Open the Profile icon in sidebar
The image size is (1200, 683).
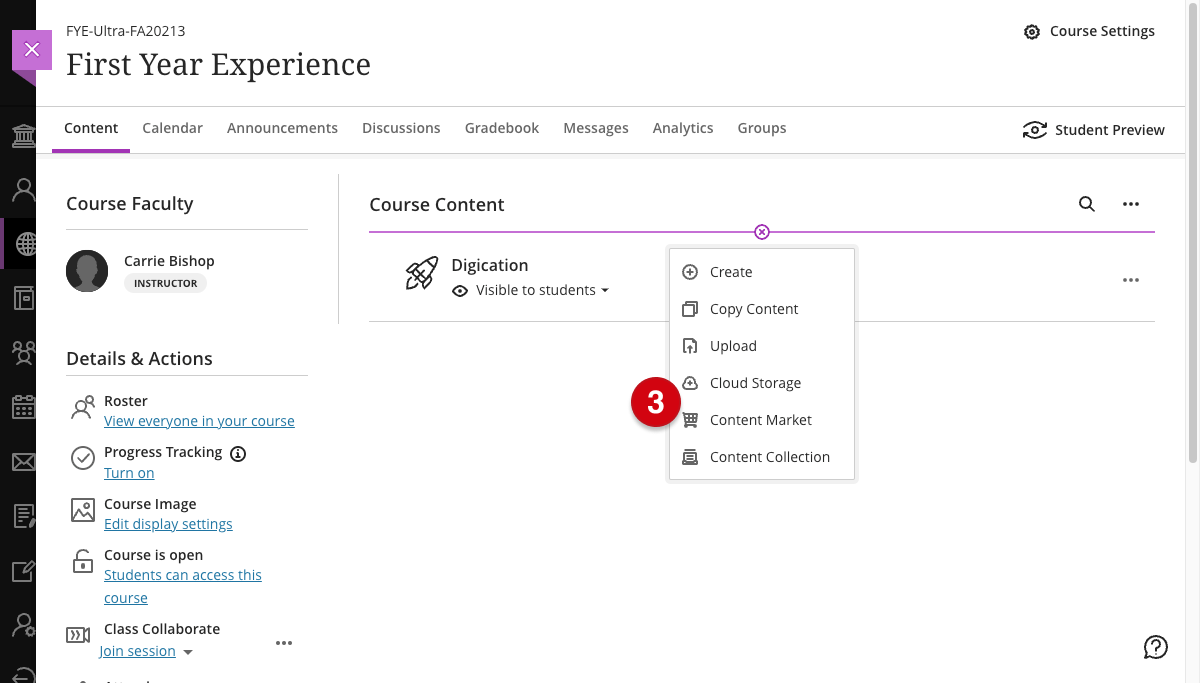24,189
